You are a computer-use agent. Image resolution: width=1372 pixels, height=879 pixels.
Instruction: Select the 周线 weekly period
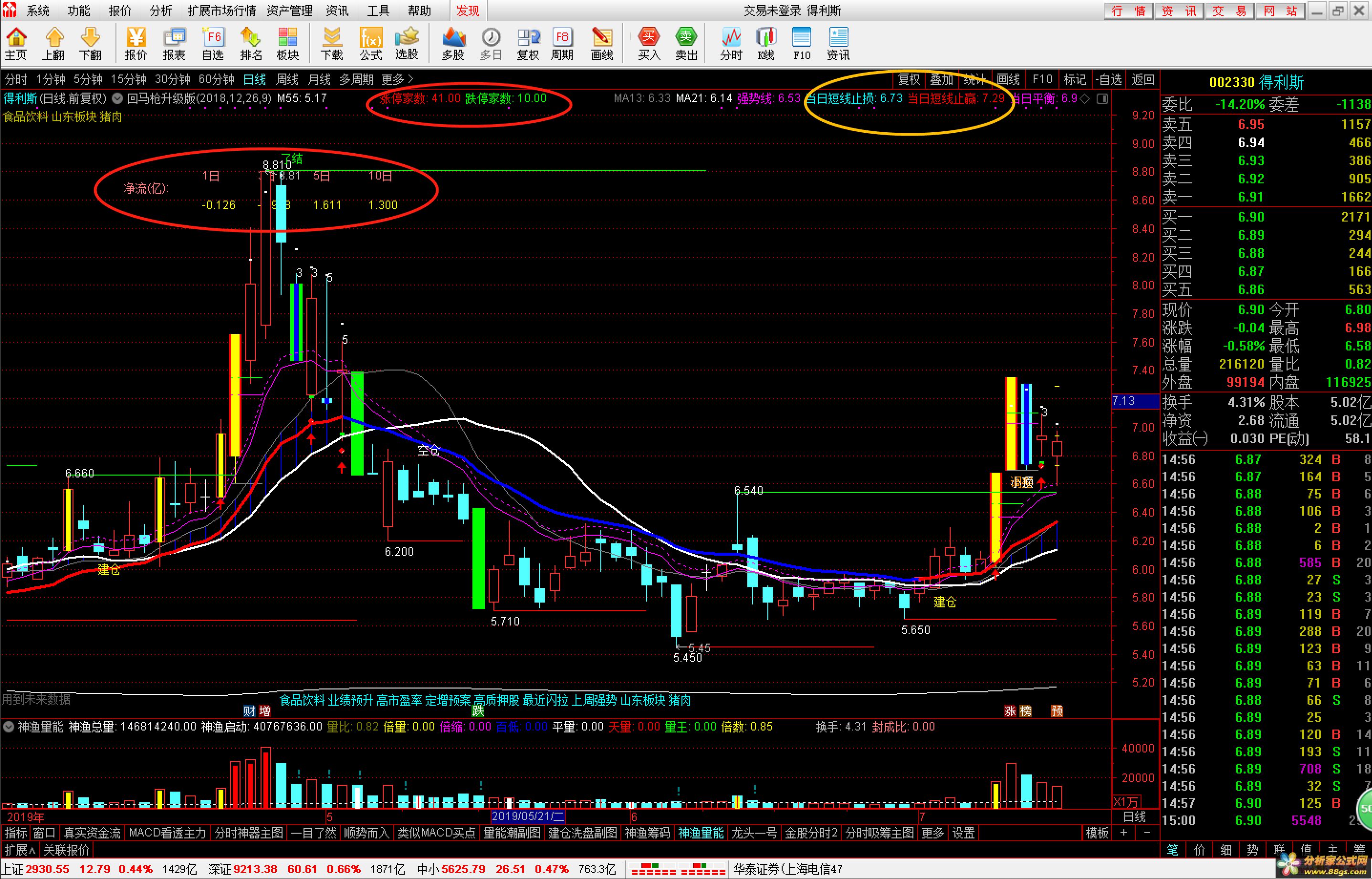click(287, 79)
